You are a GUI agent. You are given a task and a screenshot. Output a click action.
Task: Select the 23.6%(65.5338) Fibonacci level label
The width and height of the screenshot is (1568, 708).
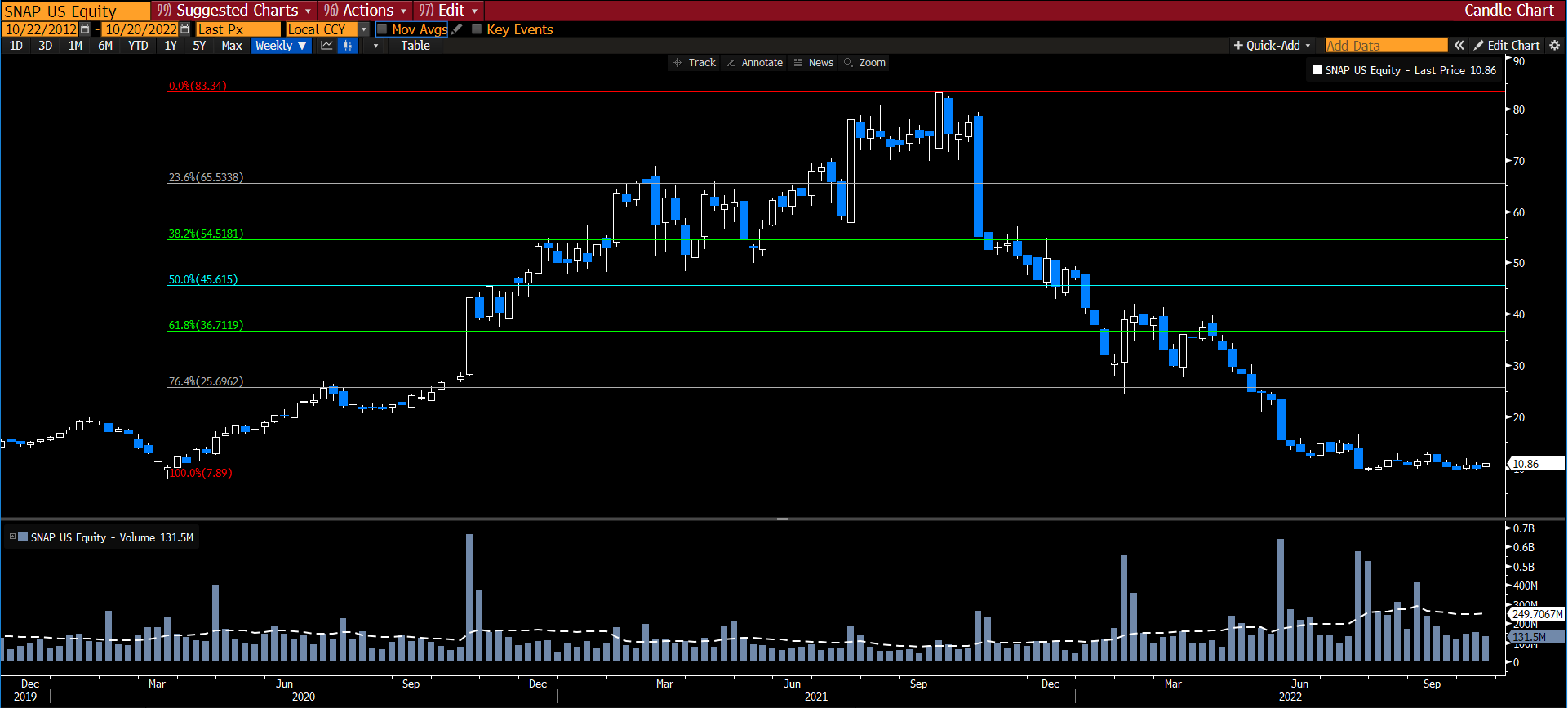(x=206, y=177)
